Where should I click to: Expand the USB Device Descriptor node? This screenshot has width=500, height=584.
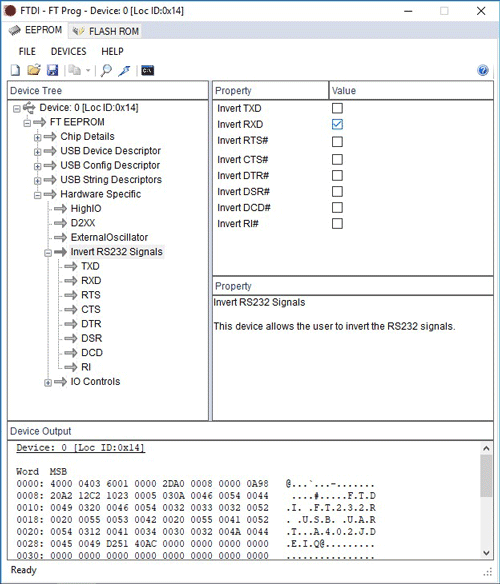[x=37, y=152]
